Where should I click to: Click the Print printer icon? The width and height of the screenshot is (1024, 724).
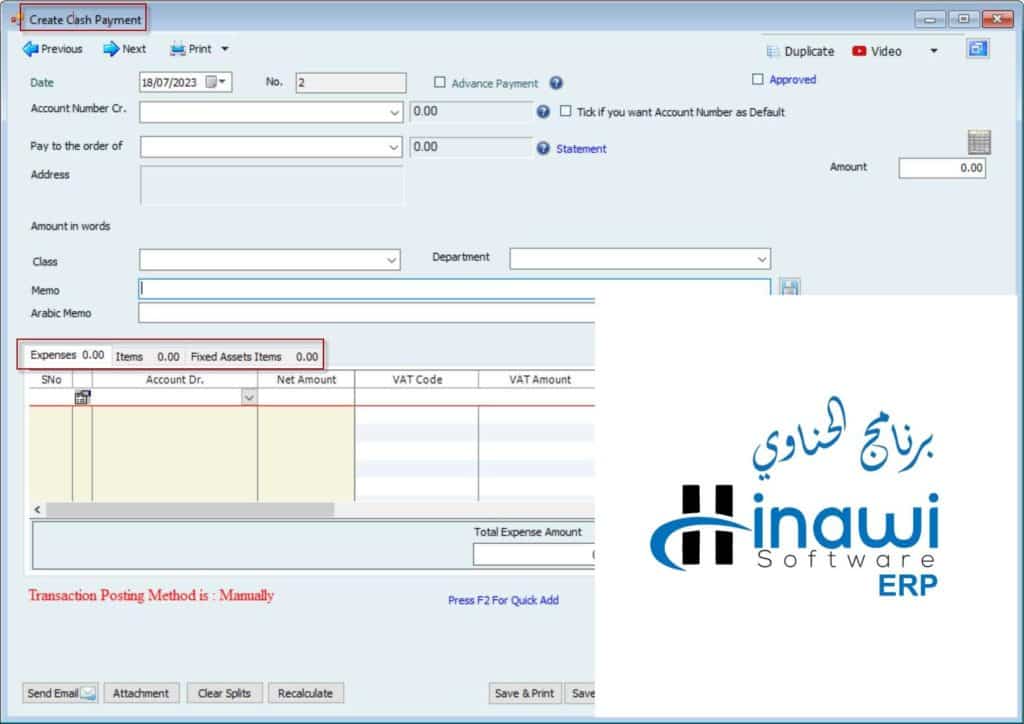tap(177, 49)
